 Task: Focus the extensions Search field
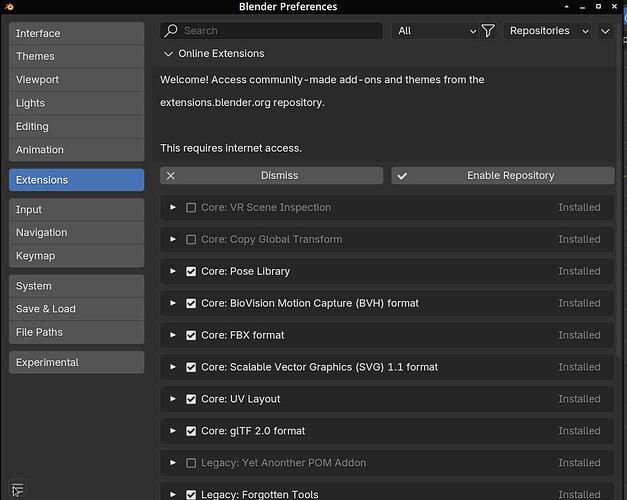272,31
